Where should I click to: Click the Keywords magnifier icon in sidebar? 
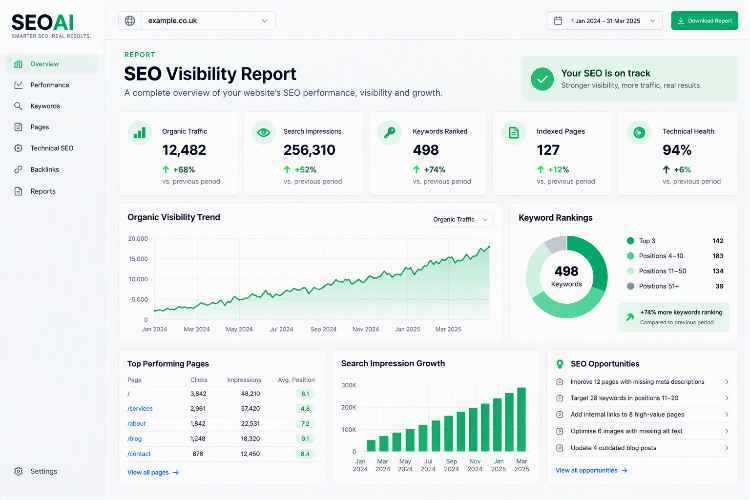tap(18, 106)
